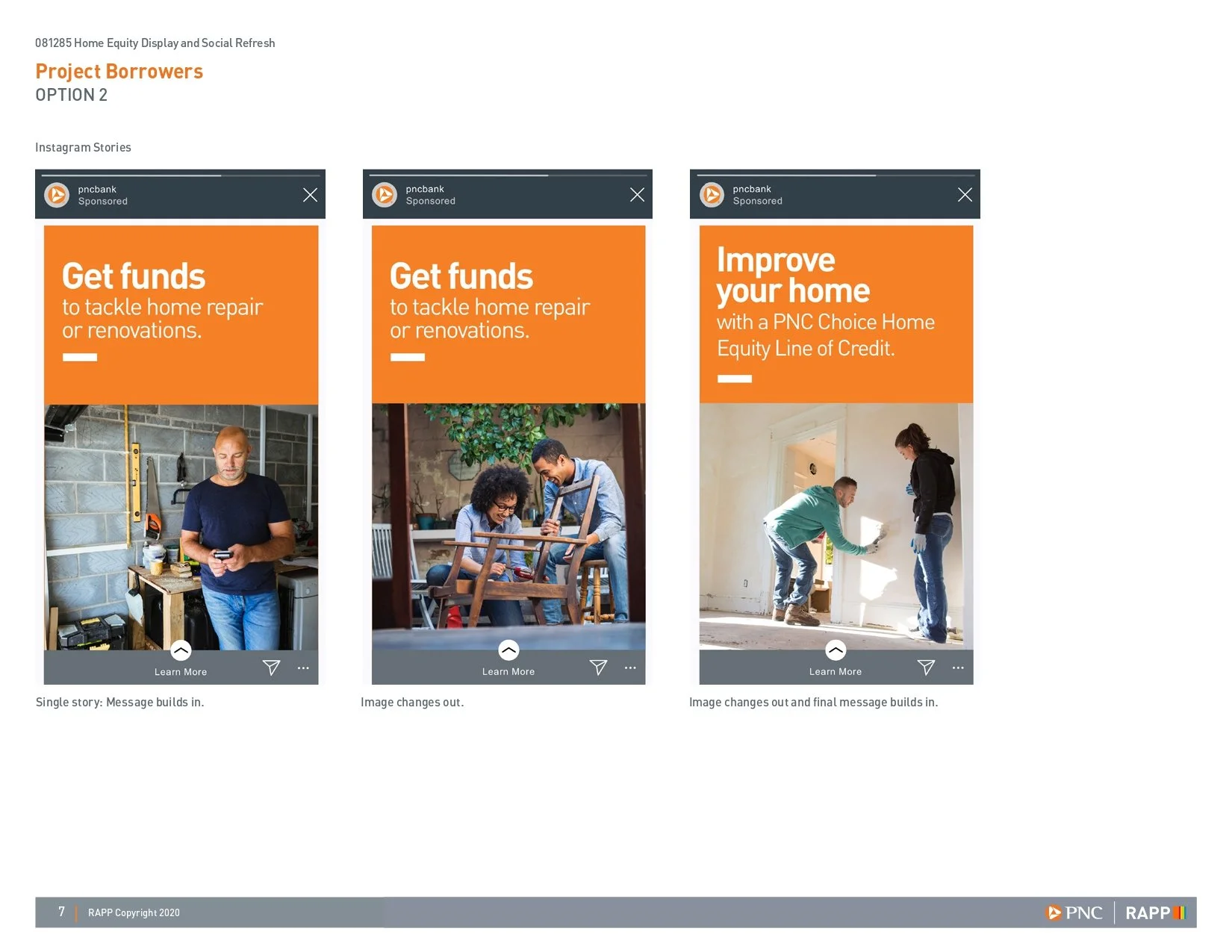Click 'to tackle home repair' text in first story
The image size is (1232, 952).
(163, 307)
